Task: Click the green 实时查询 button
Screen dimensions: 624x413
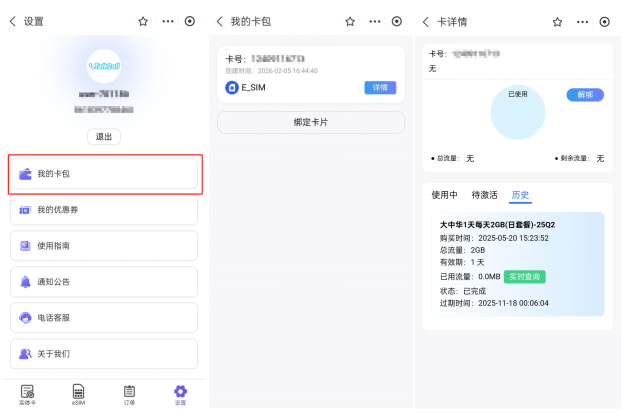Action: click(x=524, y=277)
